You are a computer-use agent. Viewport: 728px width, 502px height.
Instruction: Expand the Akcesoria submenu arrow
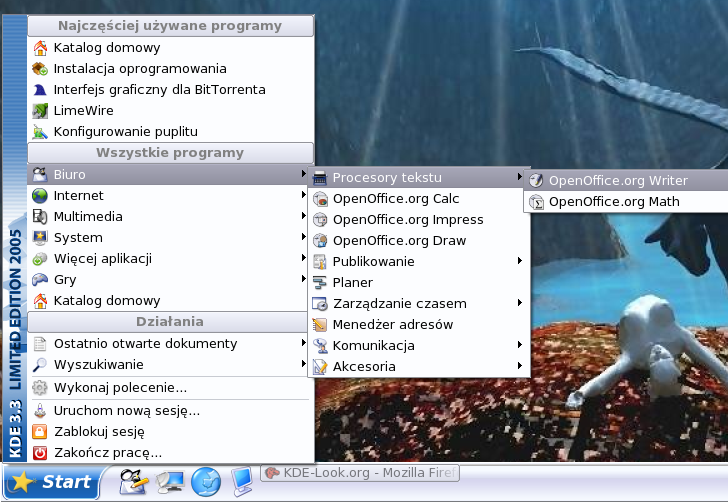click(520, 366)
